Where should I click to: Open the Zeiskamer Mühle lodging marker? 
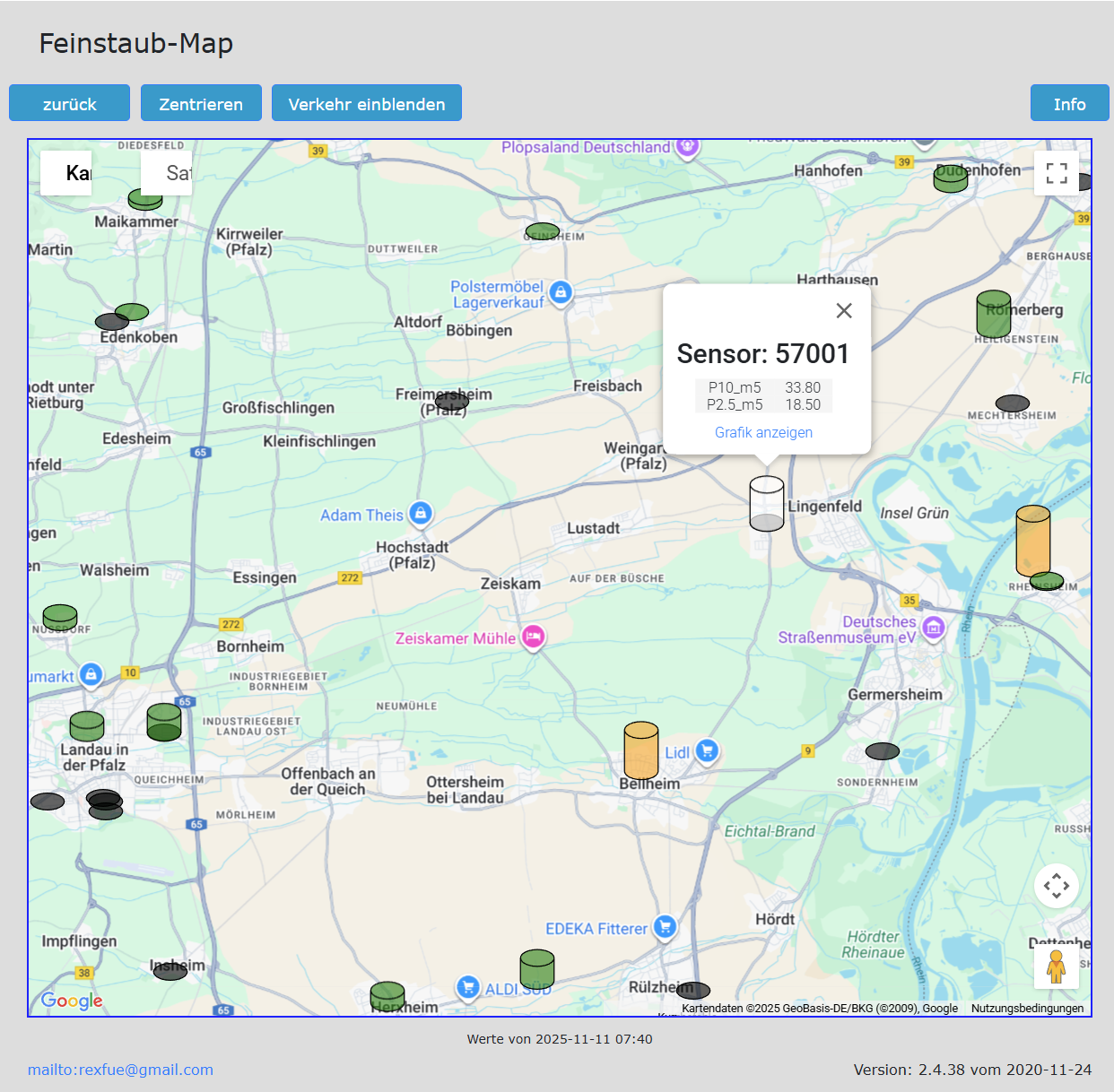tap(534, 637)
